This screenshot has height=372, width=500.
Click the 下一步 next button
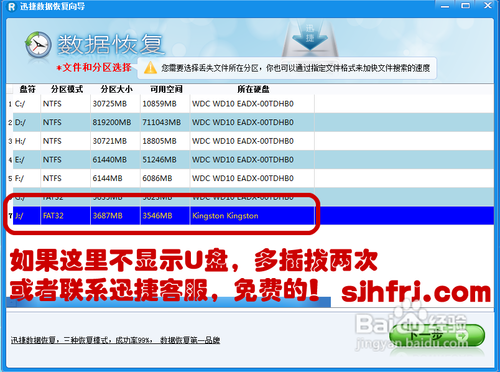(x=437, y=335)
